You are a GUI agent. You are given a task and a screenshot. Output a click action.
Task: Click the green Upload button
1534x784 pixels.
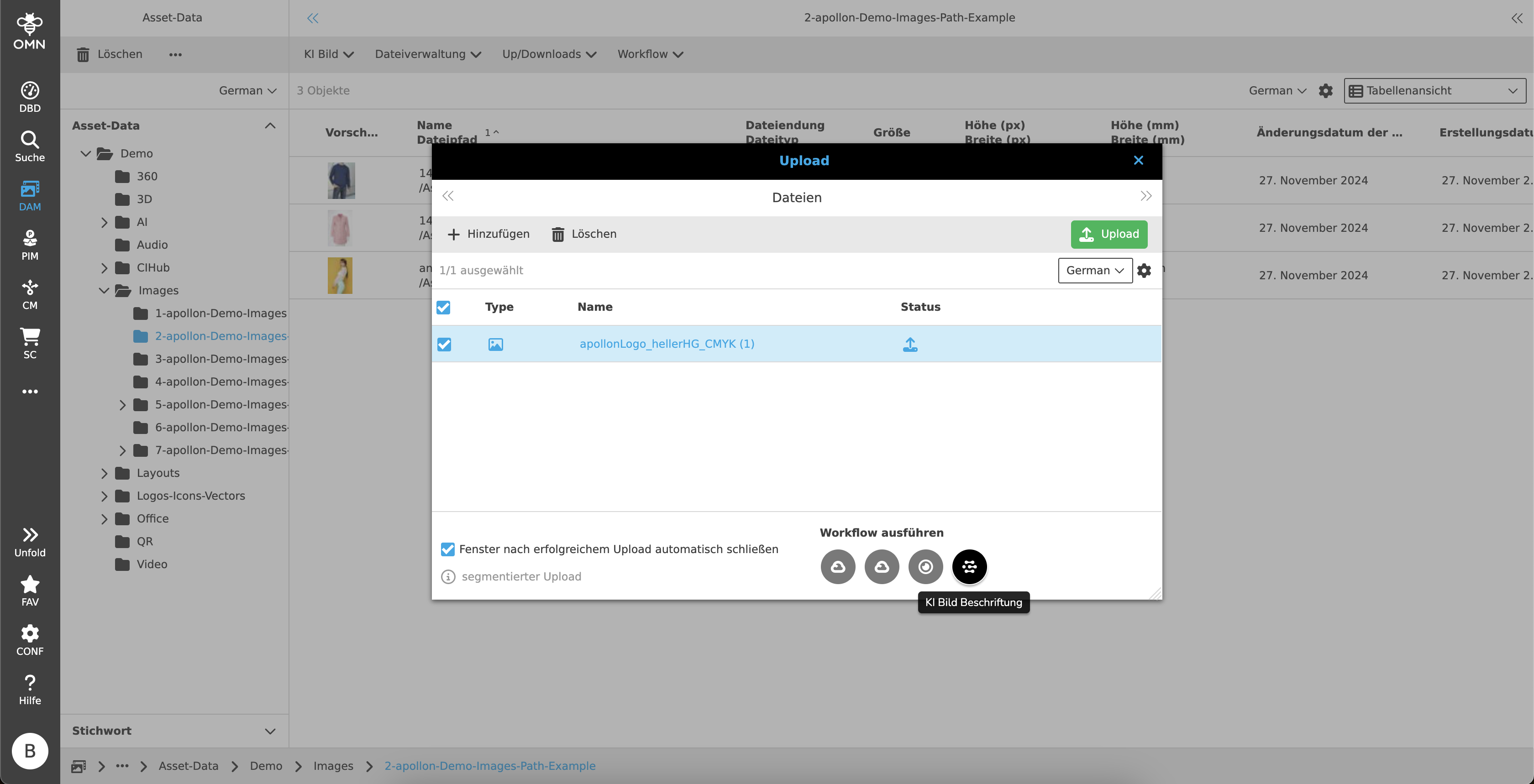(1109, 234)
